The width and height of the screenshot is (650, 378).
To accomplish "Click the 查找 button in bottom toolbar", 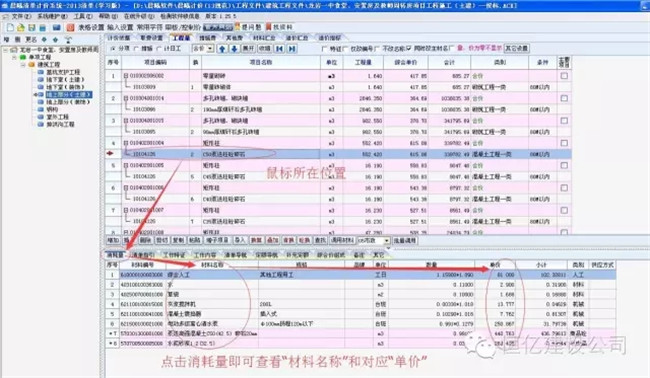I will pos(320,240).
